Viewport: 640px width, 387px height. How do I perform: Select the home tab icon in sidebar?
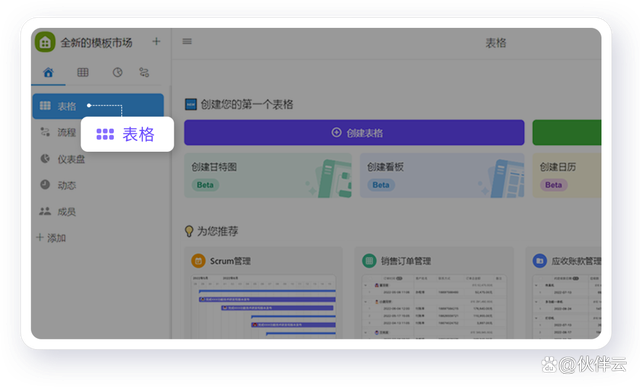point(48,73)
